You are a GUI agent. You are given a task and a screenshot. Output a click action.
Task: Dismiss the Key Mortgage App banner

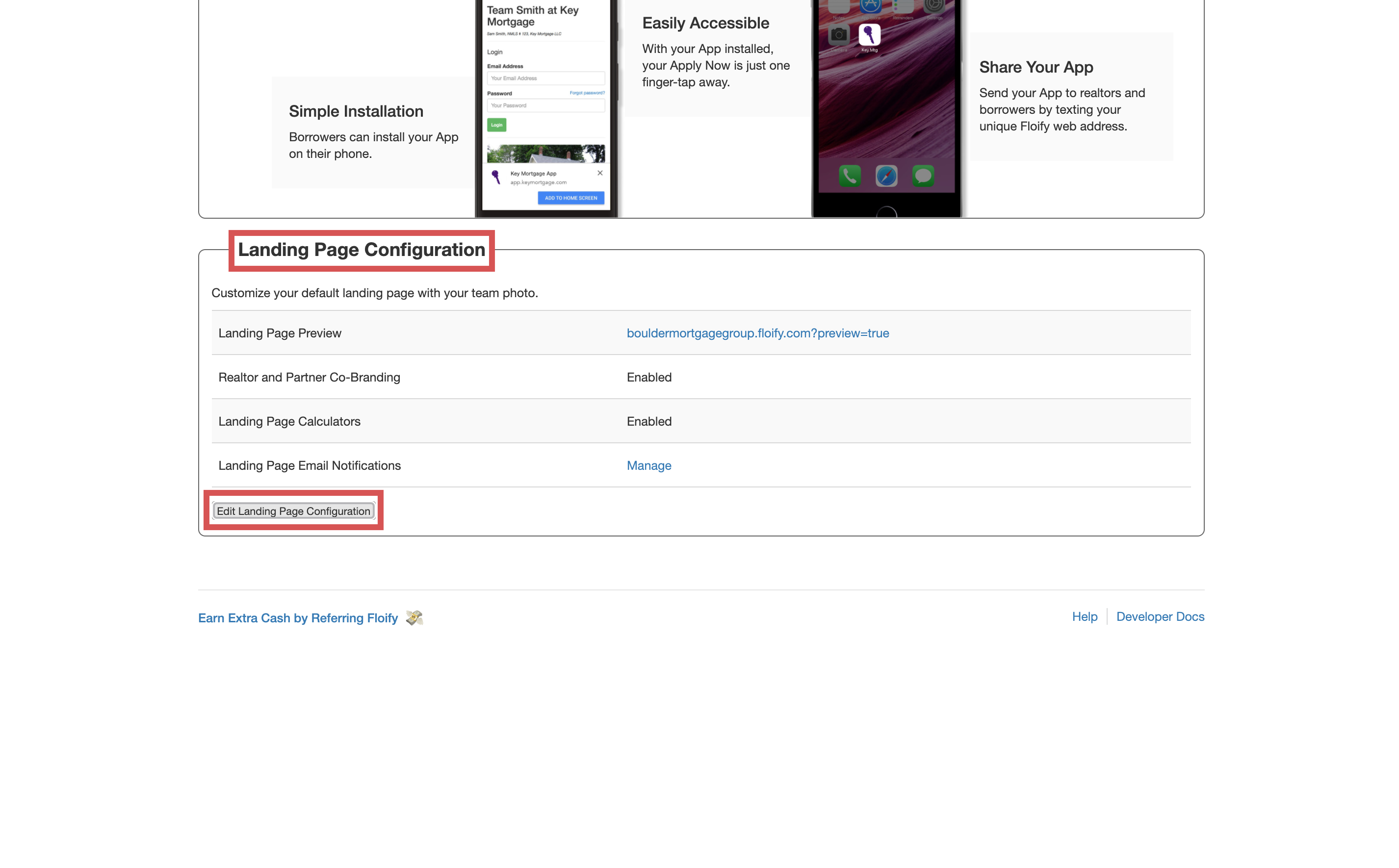point(600,173)
